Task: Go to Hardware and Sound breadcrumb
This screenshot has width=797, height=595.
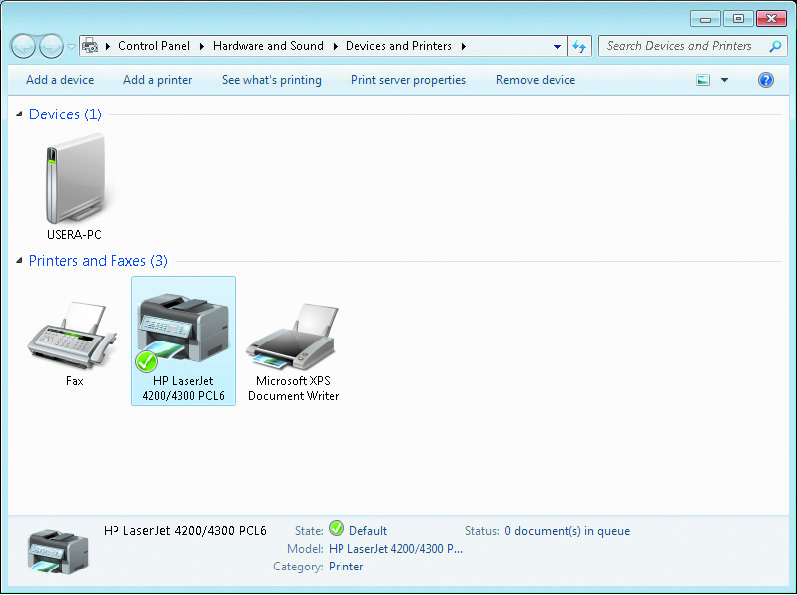Action: 268,46
